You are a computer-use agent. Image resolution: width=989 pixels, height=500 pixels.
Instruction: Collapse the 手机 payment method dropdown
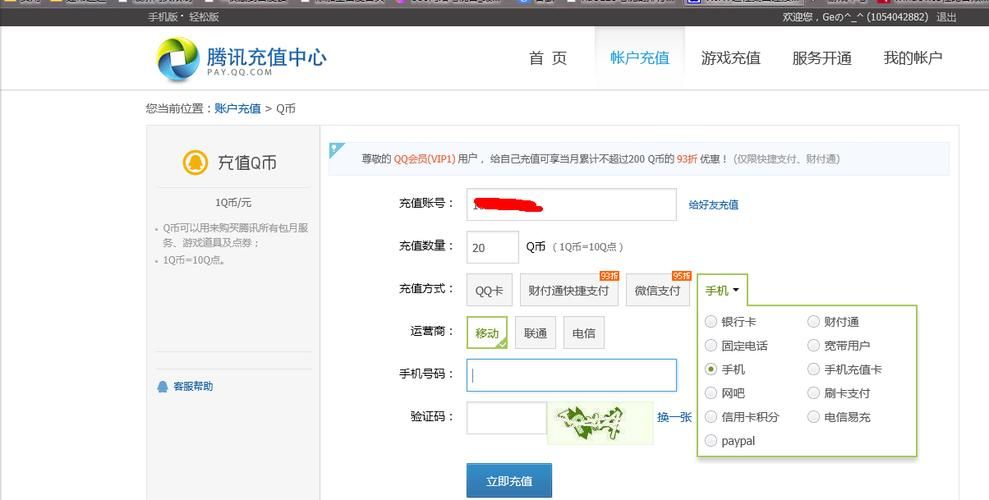coord(722,290)
